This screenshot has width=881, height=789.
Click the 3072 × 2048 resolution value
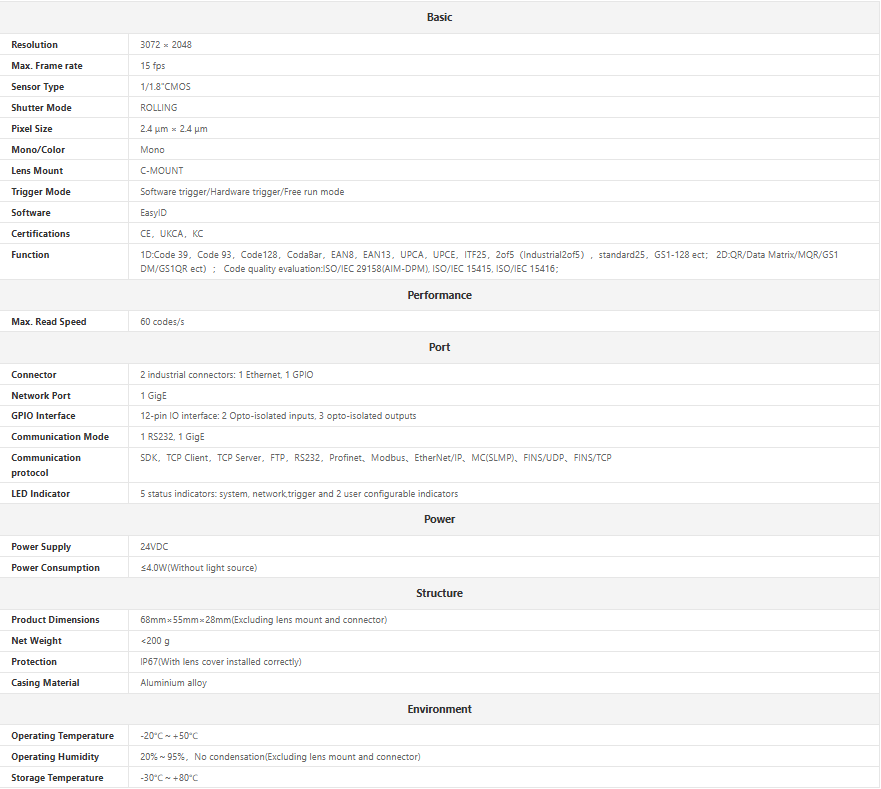[165, 45]
